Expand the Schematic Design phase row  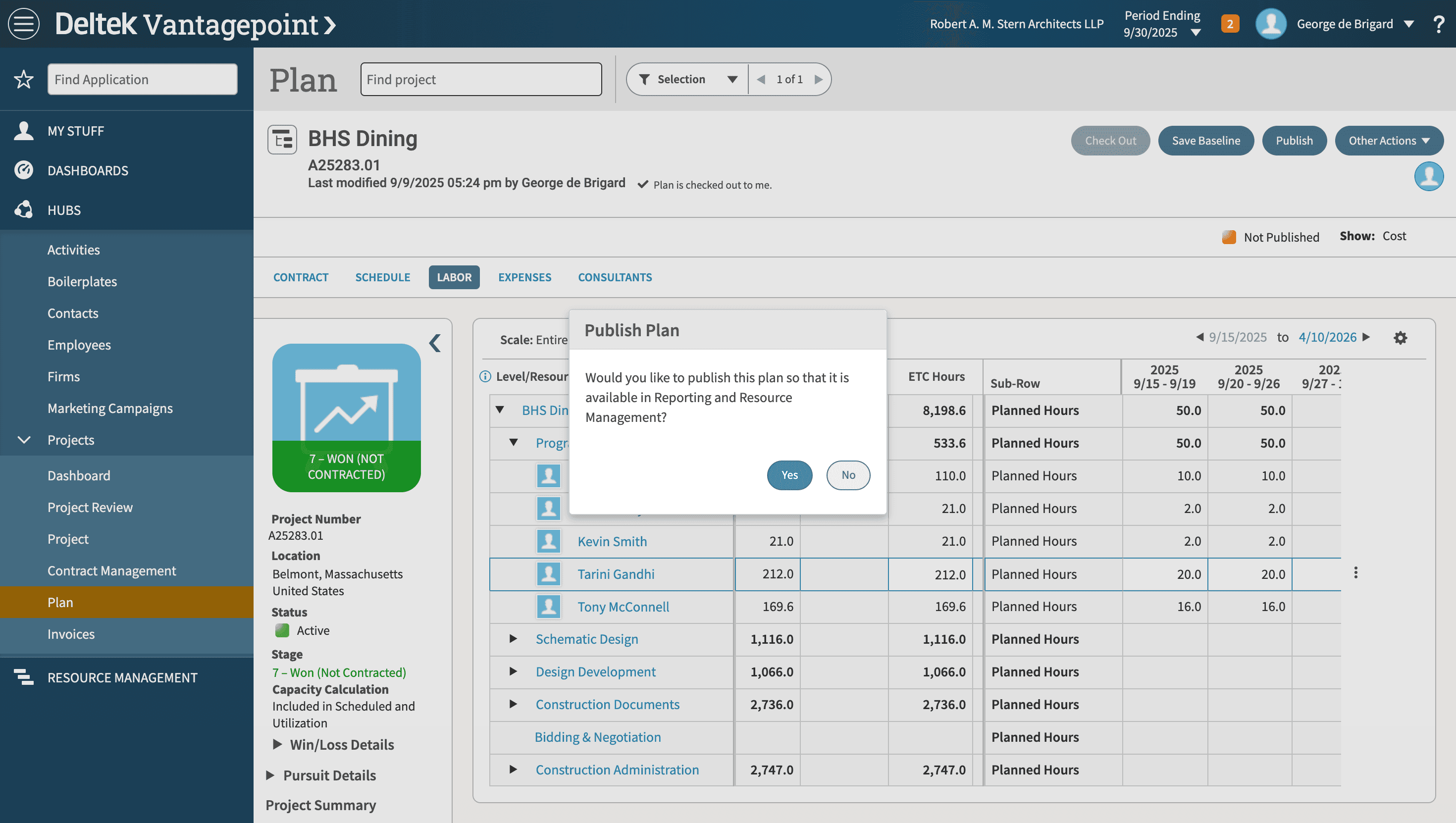(513, 639)
